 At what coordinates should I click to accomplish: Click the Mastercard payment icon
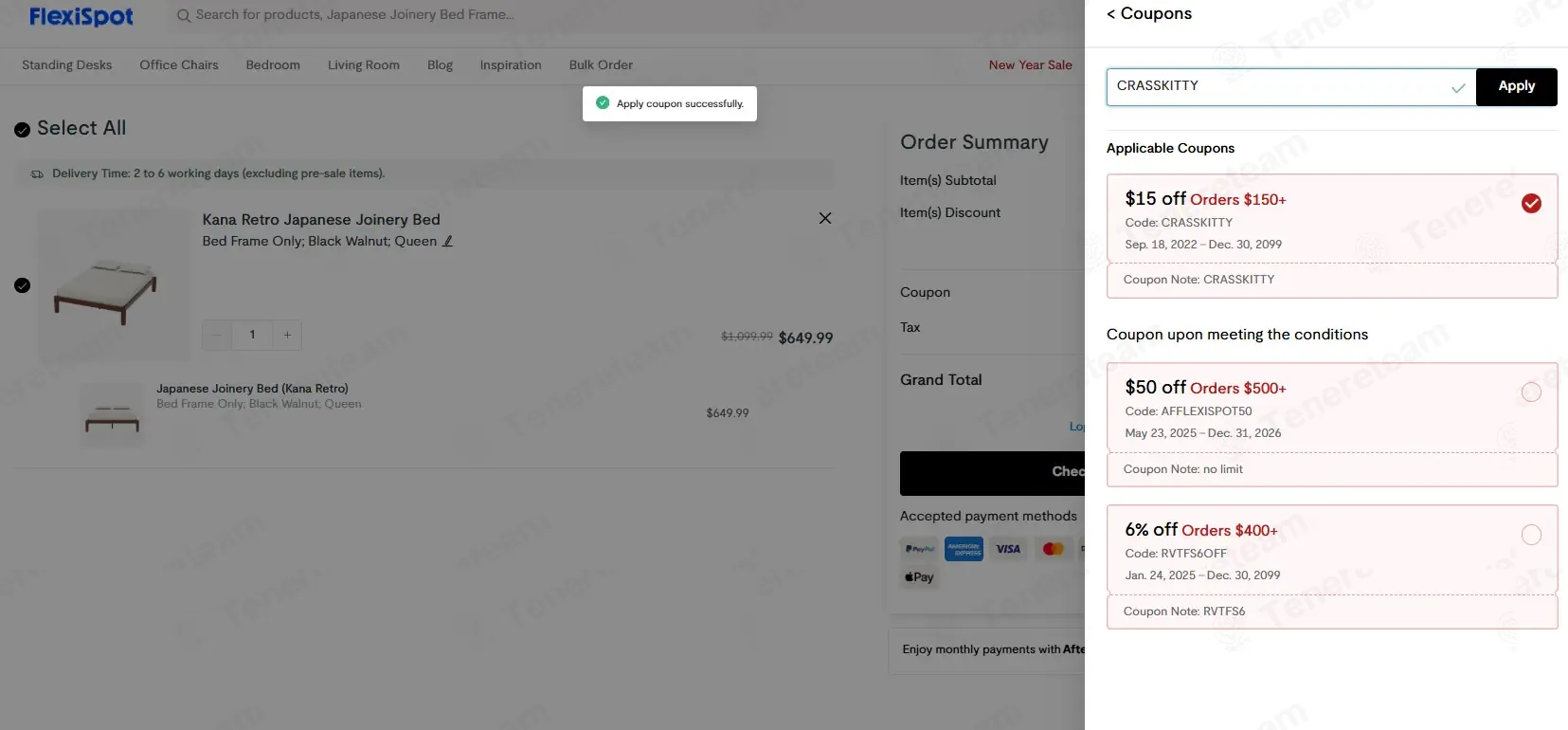[x=1053, y=549]
